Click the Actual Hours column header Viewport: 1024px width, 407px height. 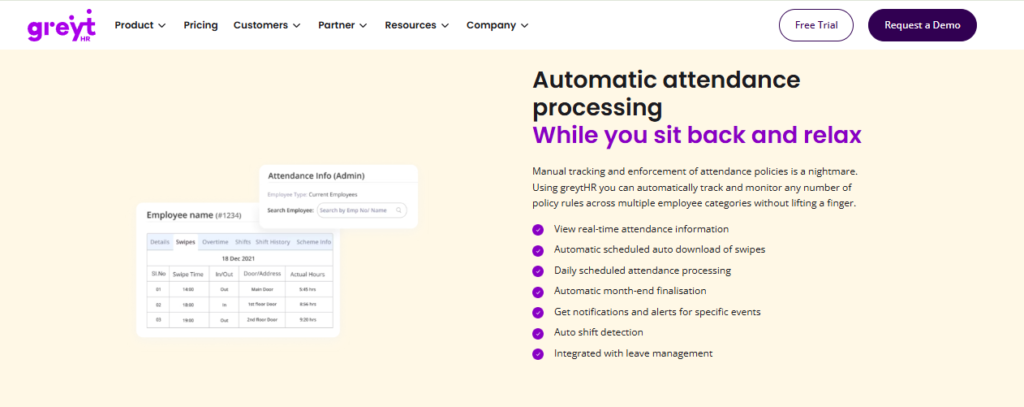[x=308, y=274]
